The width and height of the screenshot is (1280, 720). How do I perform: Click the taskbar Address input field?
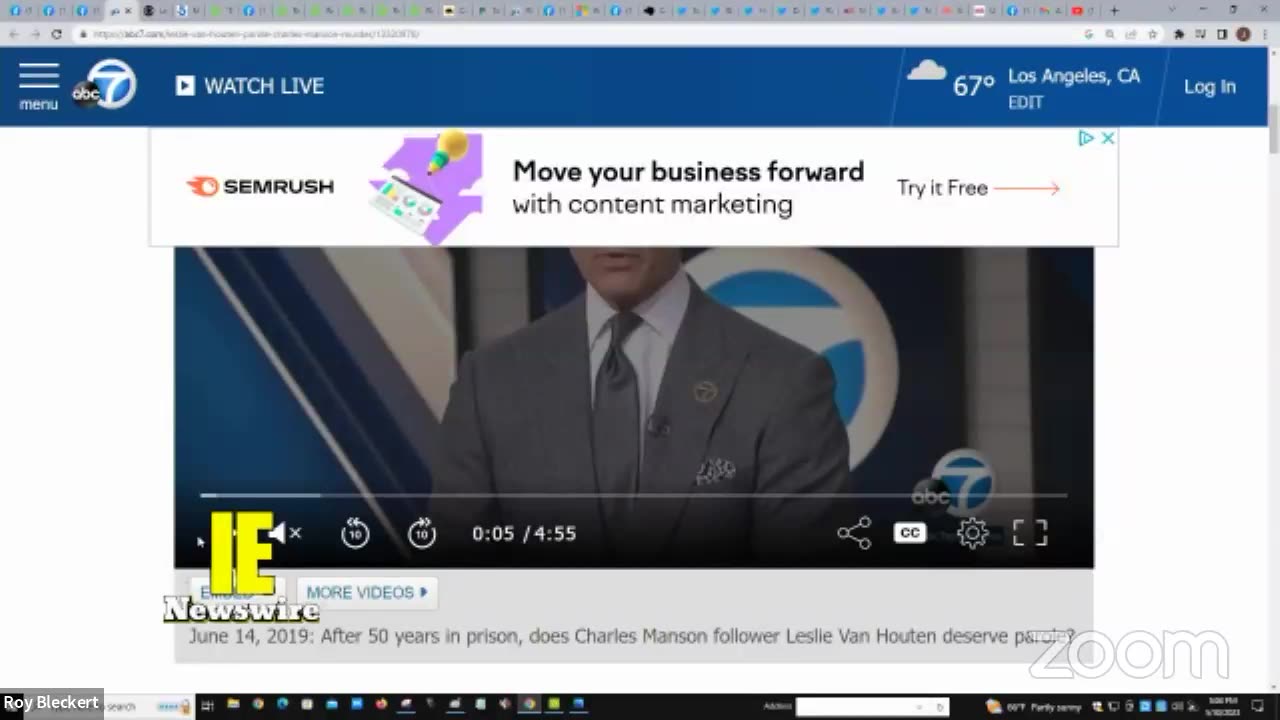(872, 706)
